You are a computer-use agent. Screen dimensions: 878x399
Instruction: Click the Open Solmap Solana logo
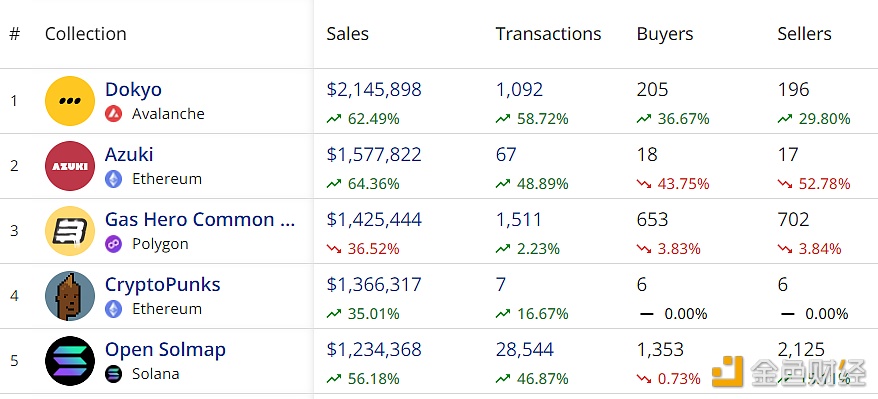coord(70,360)
